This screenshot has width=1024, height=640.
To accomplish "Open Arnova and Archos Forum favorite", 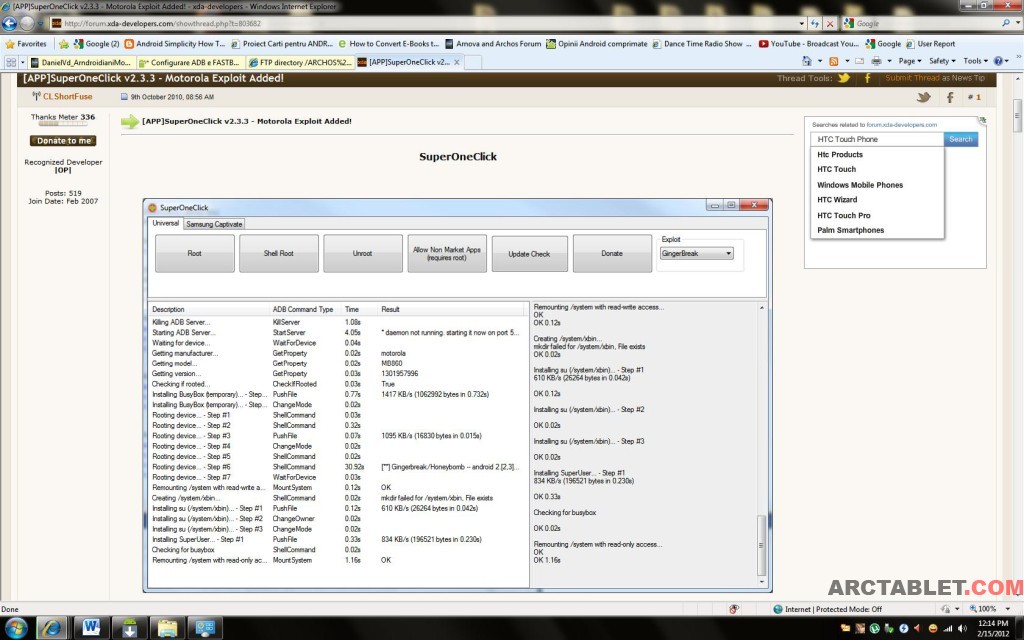I will (493, 44).
